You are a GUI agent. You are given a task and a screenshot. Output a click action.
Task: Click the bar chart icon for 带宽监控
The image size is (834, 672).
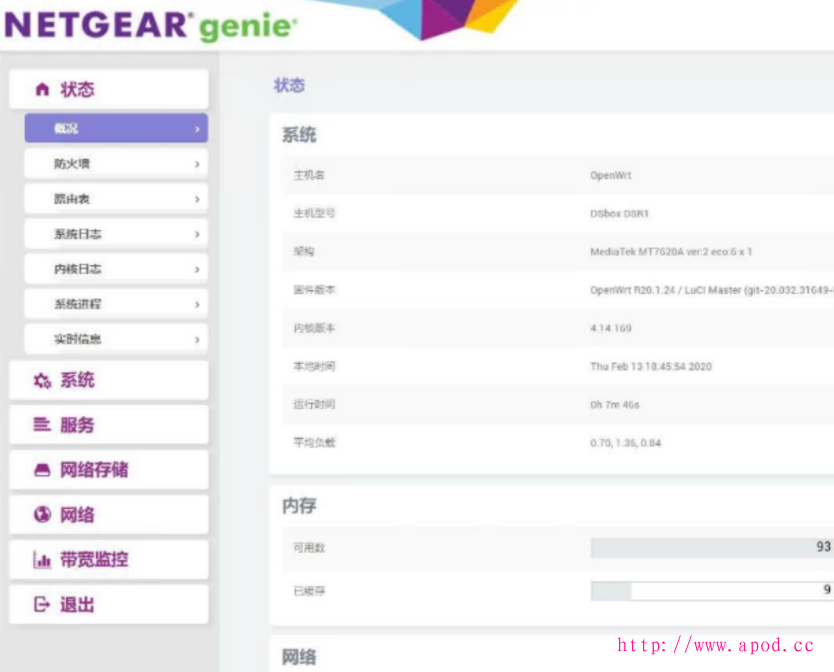41,560
